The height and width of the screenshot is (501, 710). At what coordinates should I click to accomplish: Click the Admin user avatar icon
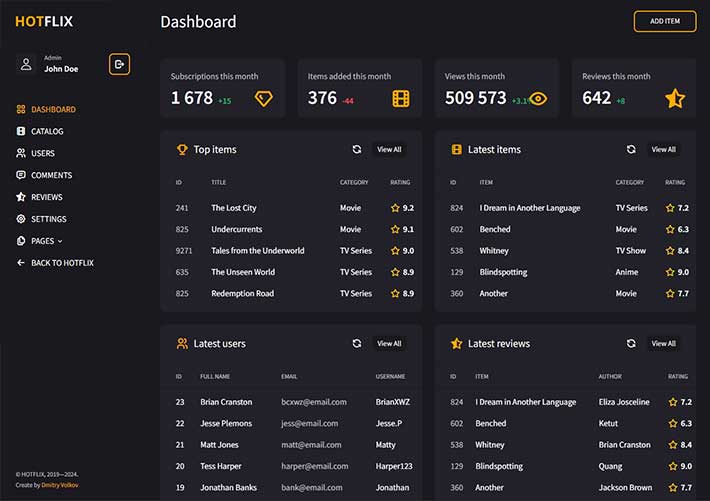tap(26, 64)
